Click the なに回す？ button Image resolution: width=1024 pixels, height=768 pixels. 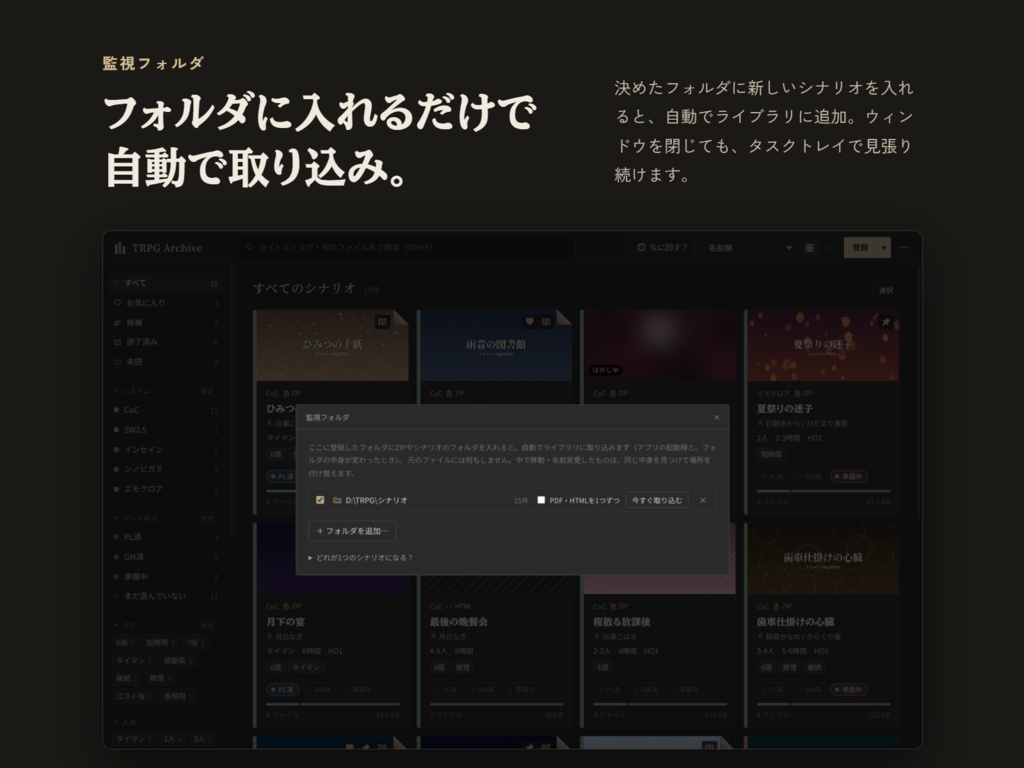pos(662,248)
